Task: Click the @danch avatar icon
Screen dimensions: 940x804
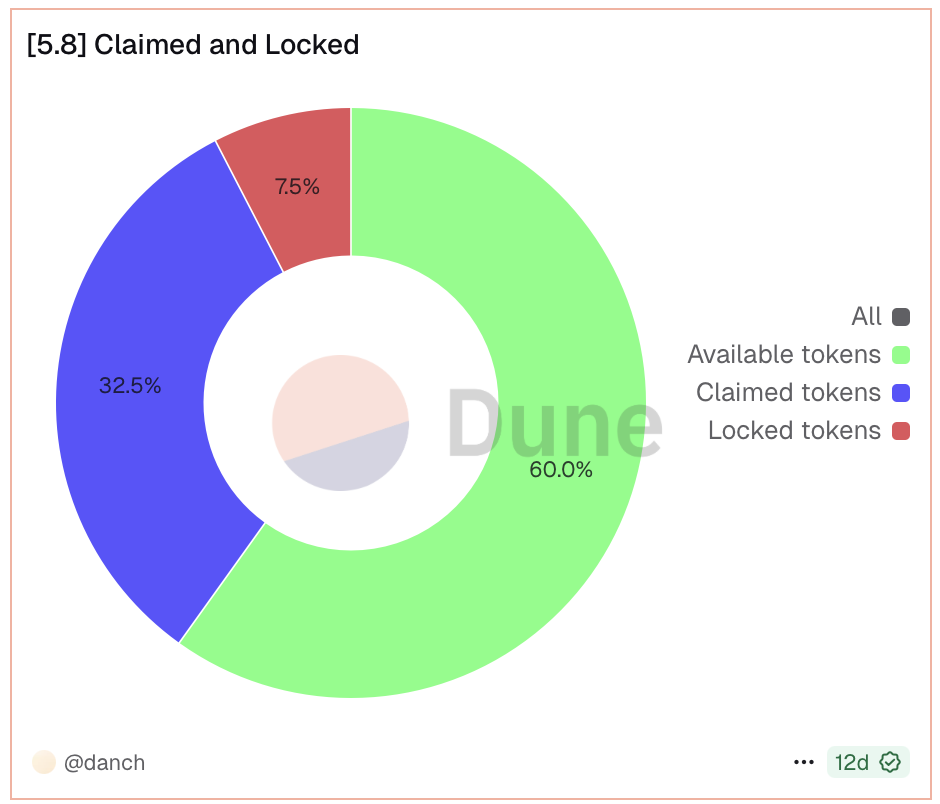Action: [44, 762]
